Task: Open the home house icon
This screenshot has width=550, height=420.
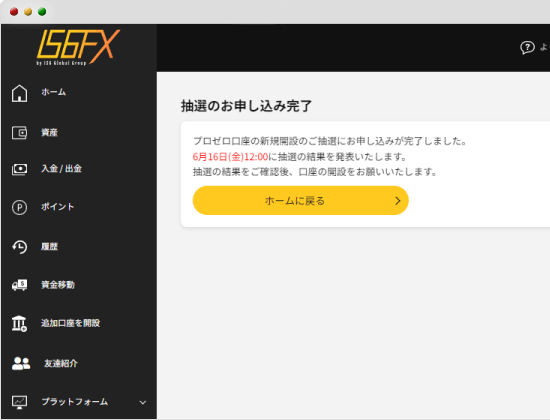Action: pyautogui.click(x=19, y=93)
